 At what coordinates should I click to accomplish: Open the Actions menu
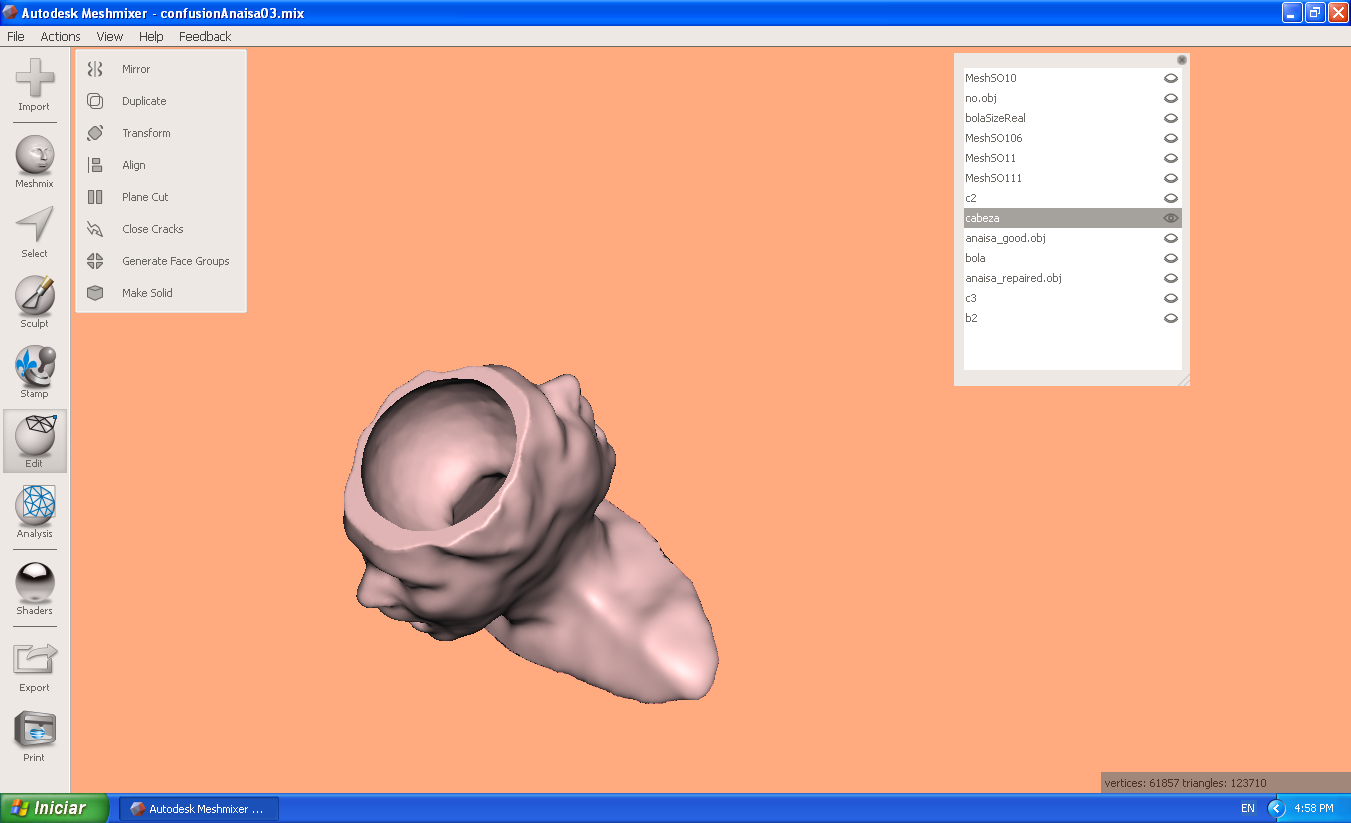tap(60, 36)
